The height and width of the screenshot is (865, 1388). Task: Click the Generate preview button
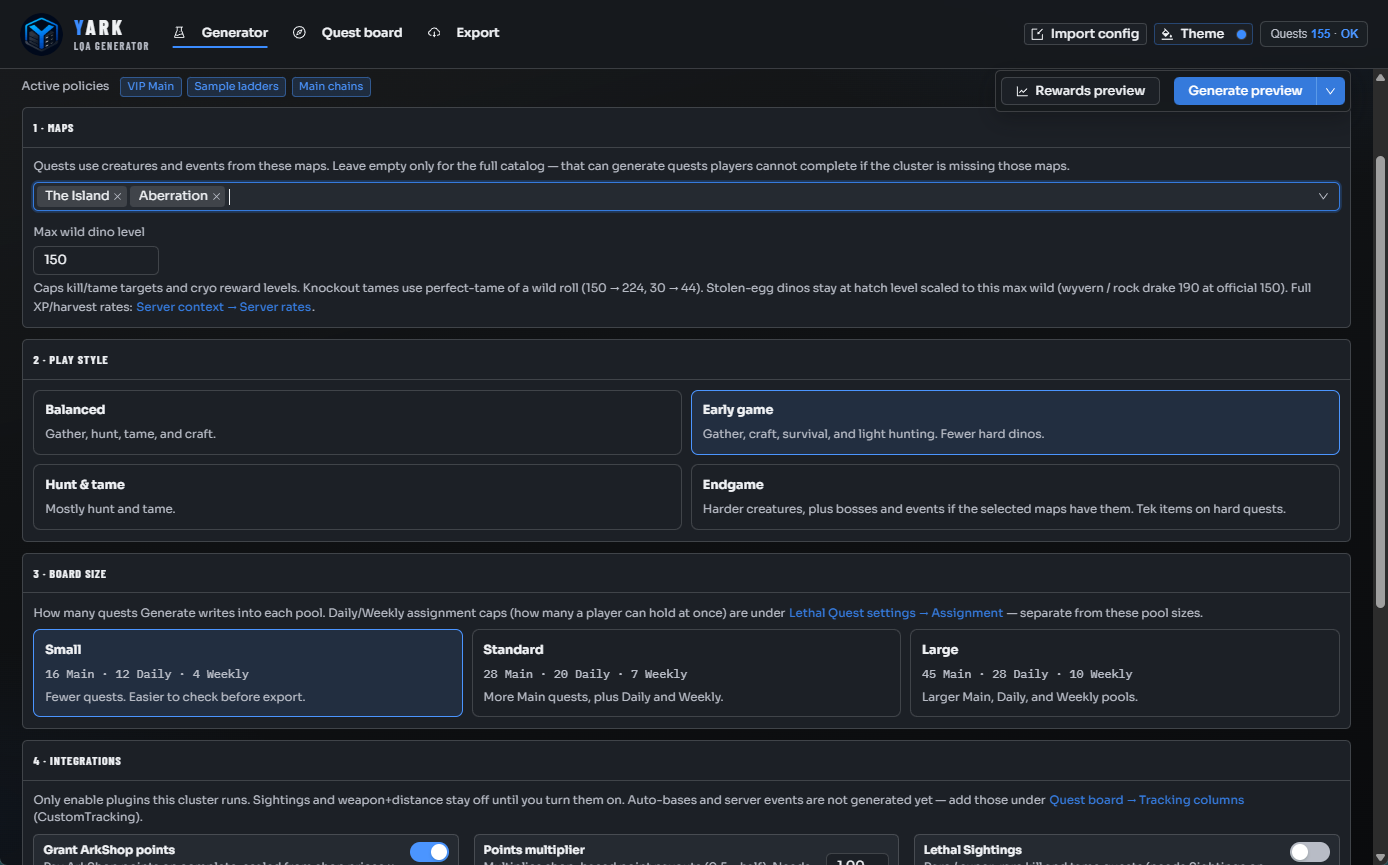pos(1245,91)
